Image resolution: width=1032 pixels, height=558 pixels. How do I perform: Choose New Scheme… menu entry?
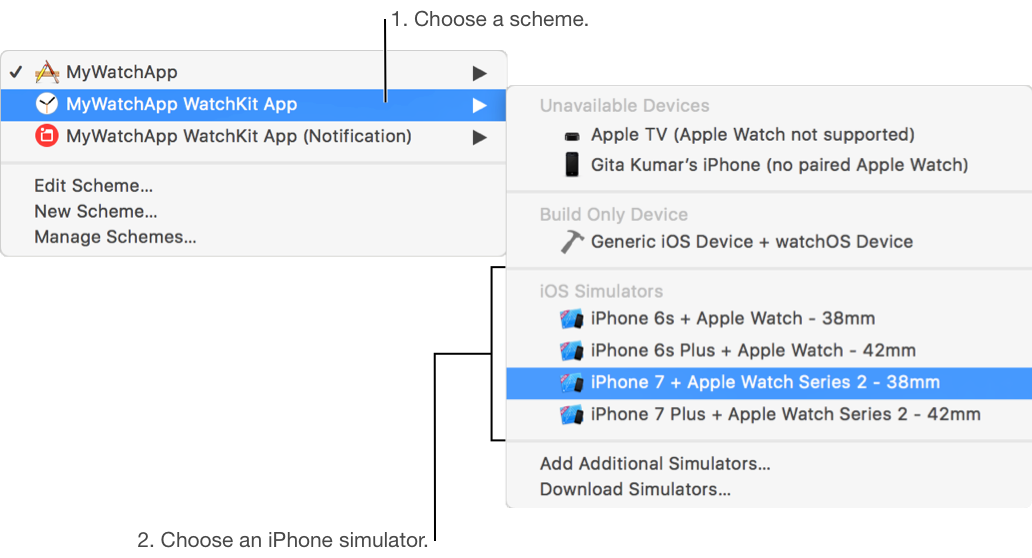(x=95, y=211)
